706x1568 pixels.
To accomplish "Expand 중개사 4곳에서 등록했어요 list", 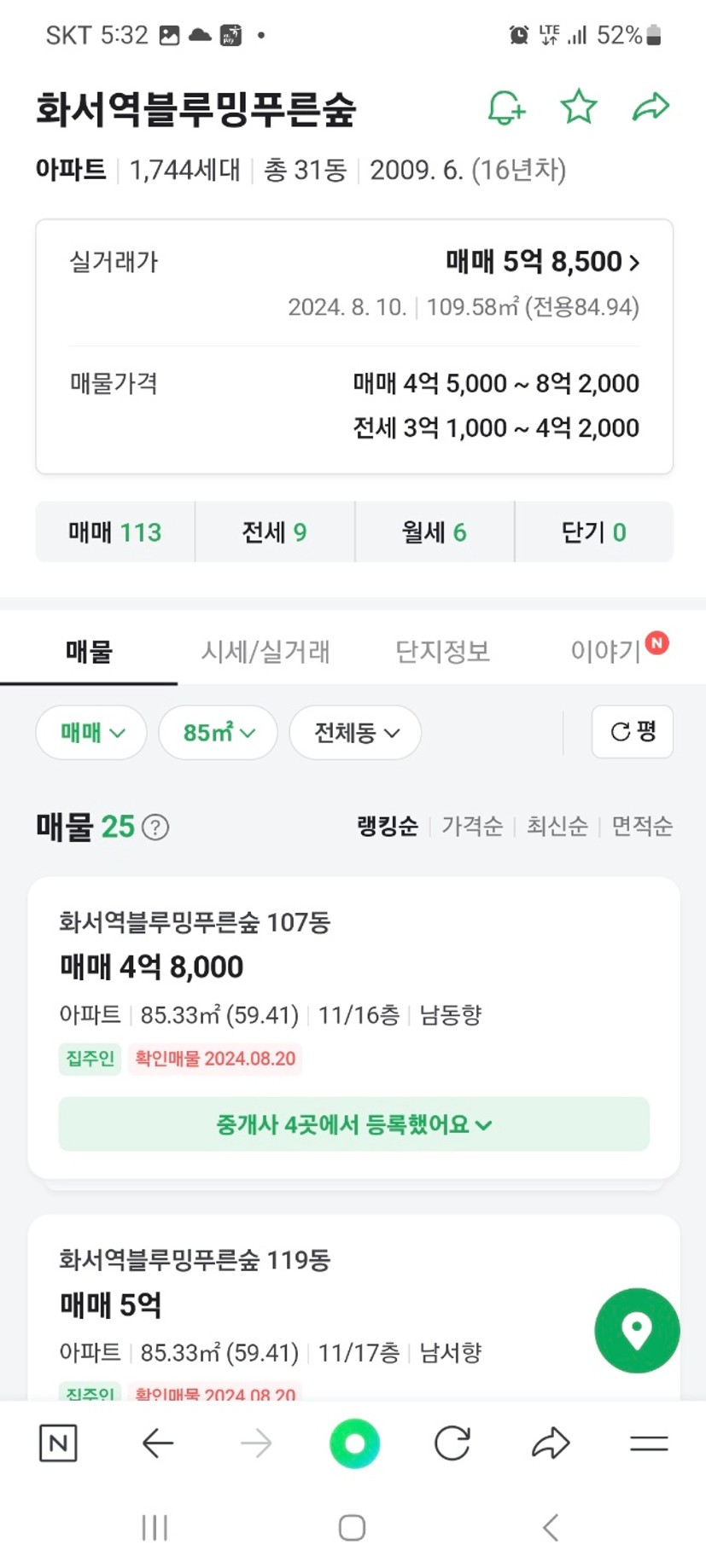I will click(x=353, y=1124).
